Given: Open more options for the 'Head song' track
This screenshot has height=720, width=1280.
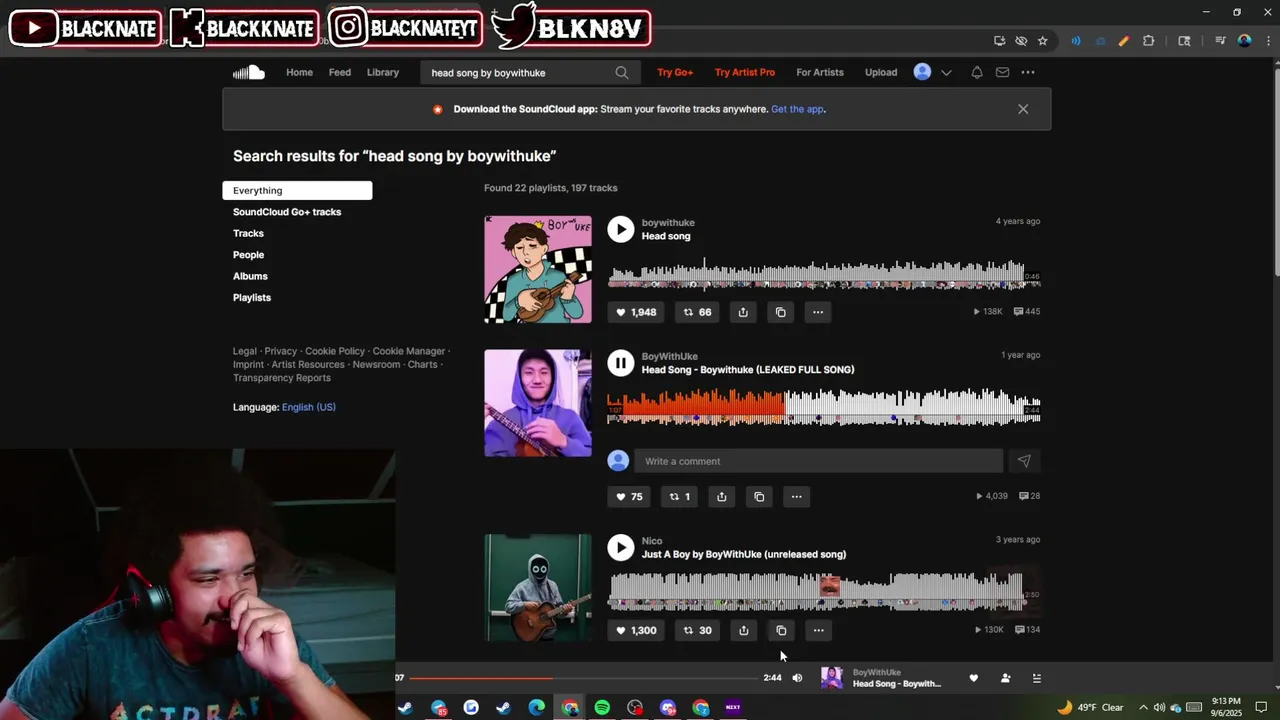Looking at the screenshot, I should point(818,312).
